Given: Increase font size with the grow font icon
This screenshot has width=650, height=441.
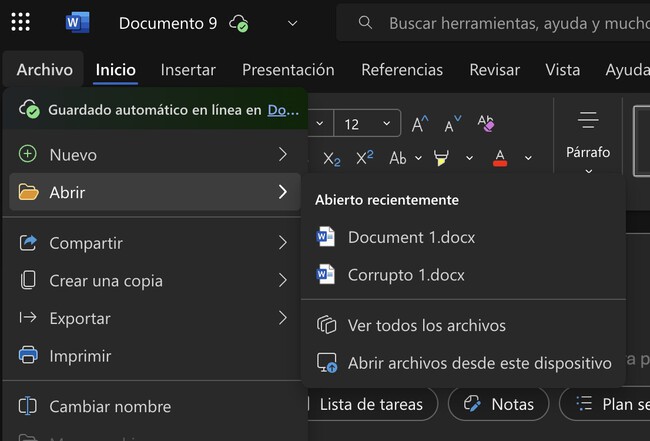Looking at the screenshot, I should (x=420, y=124).
